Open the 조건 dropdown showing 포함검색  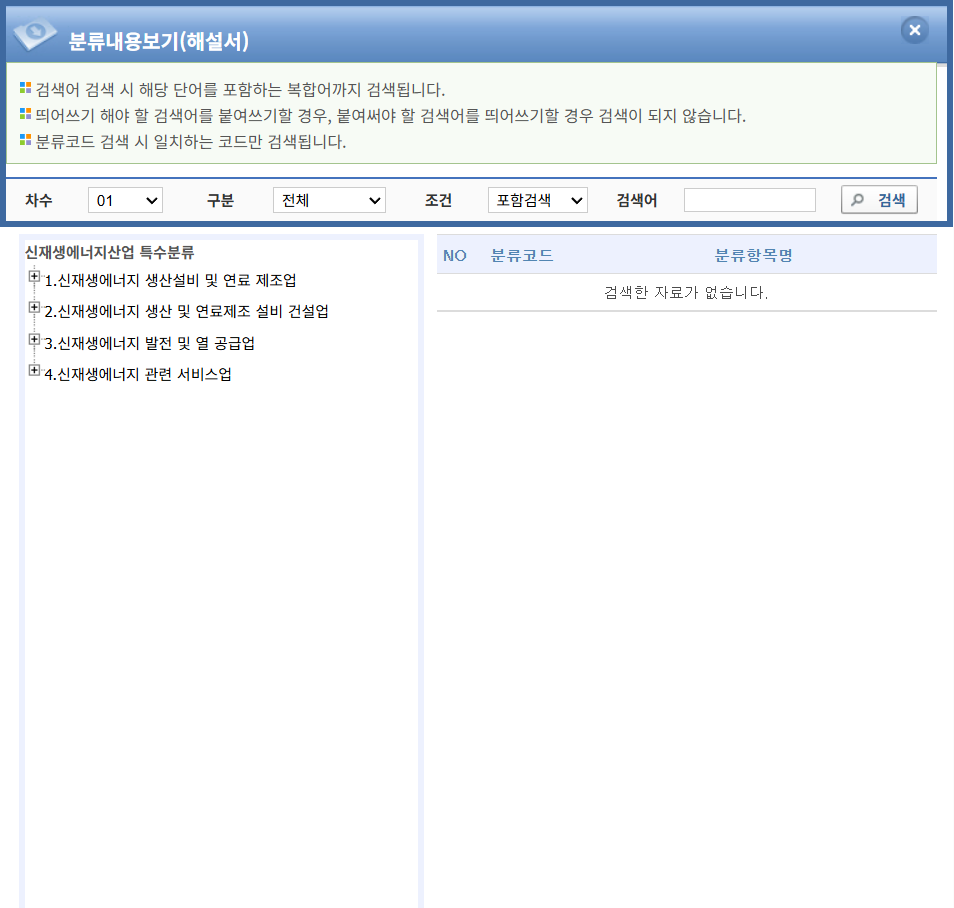[537, 201]
